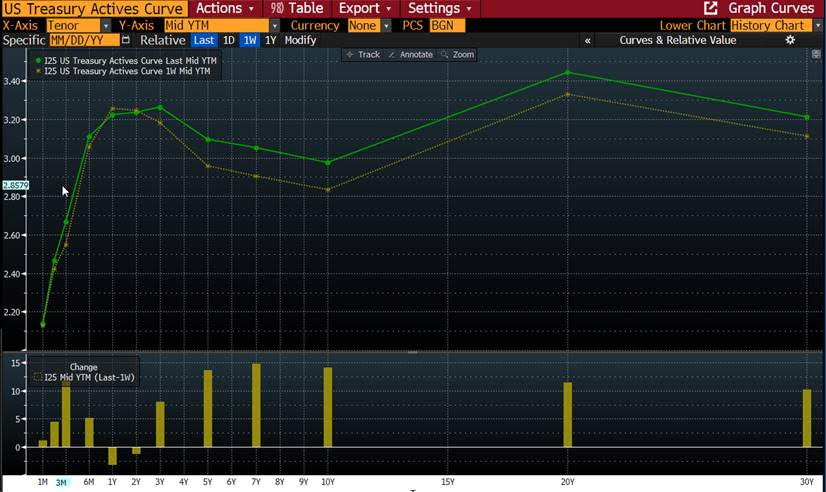Click the 1M tenor label on x-axis
Image resolution: width=826 pixels, height=492 pixels.
(x=43, y=482)
